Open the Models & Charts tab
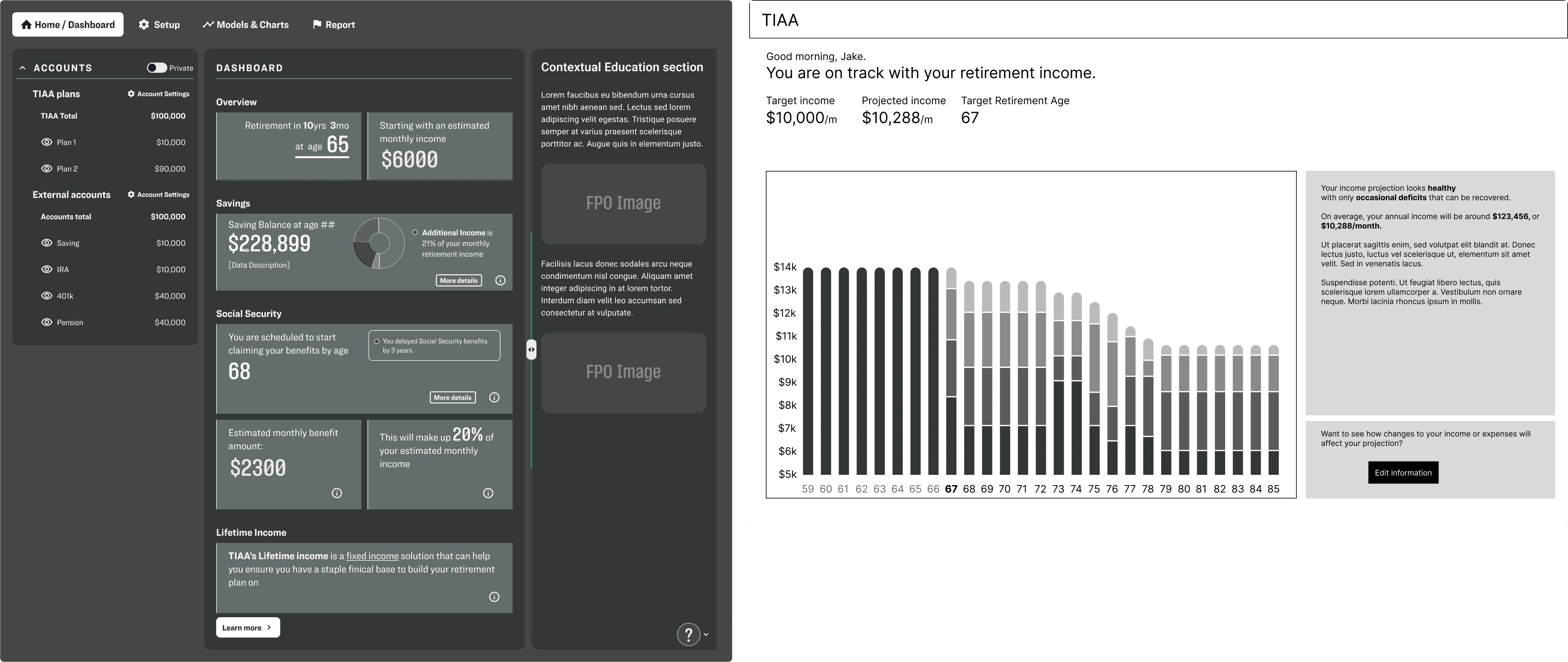This screenshot has height=662, width=1568. coord(246,25)
